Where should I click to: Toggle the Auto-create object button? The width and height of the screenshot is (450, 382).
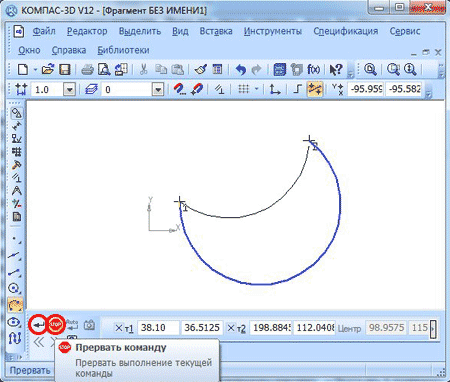[72, 324]
